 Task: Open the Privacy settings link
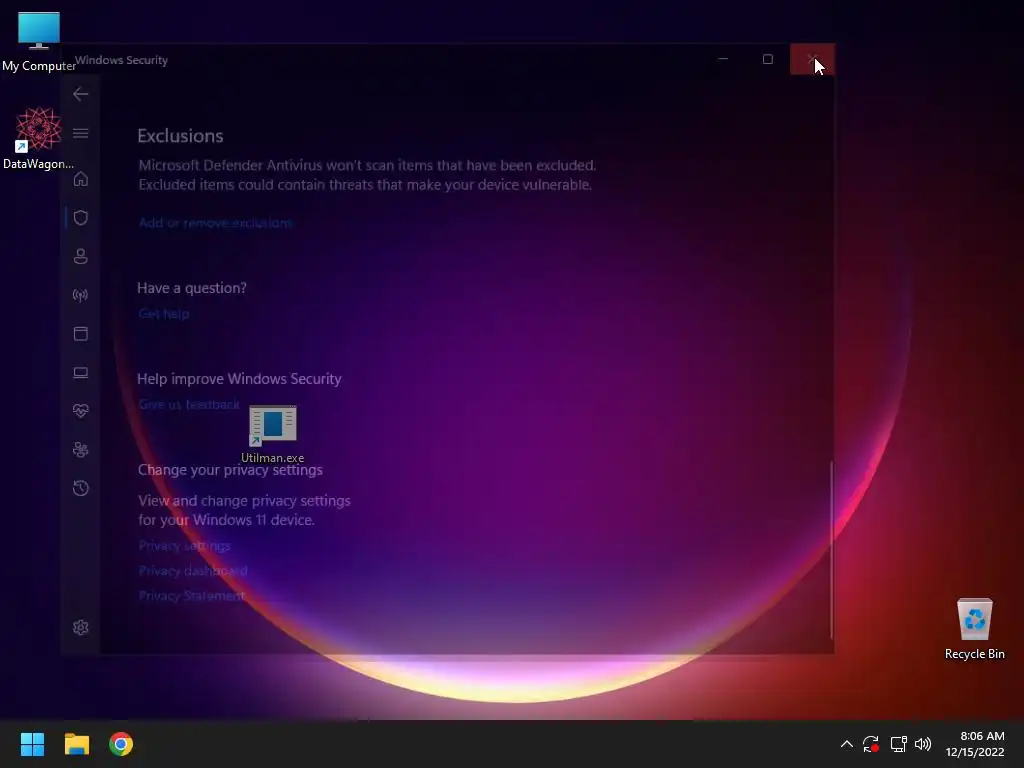[x=185, y=545]
